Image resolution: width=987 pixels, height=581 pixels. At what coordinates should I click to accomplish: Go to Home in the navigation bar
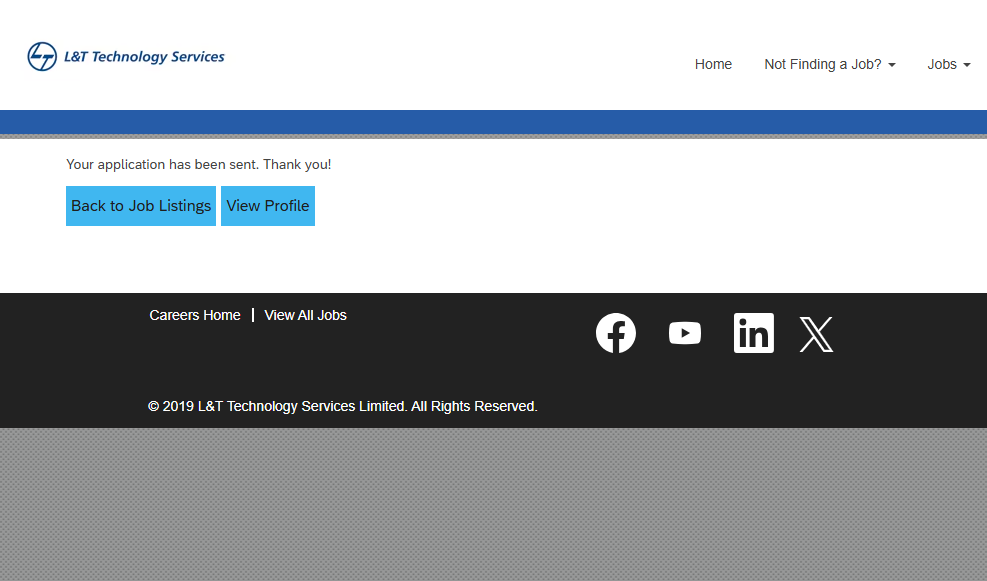pyautogui.click(x=713, y=64)
